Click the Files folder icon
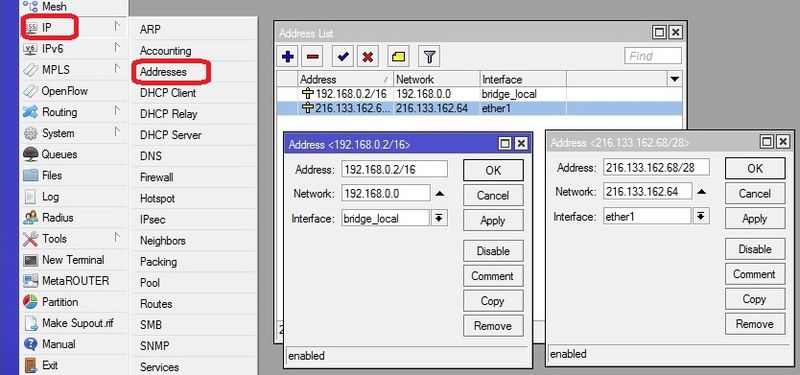800x375 pixels. click(x=31, y=175)
